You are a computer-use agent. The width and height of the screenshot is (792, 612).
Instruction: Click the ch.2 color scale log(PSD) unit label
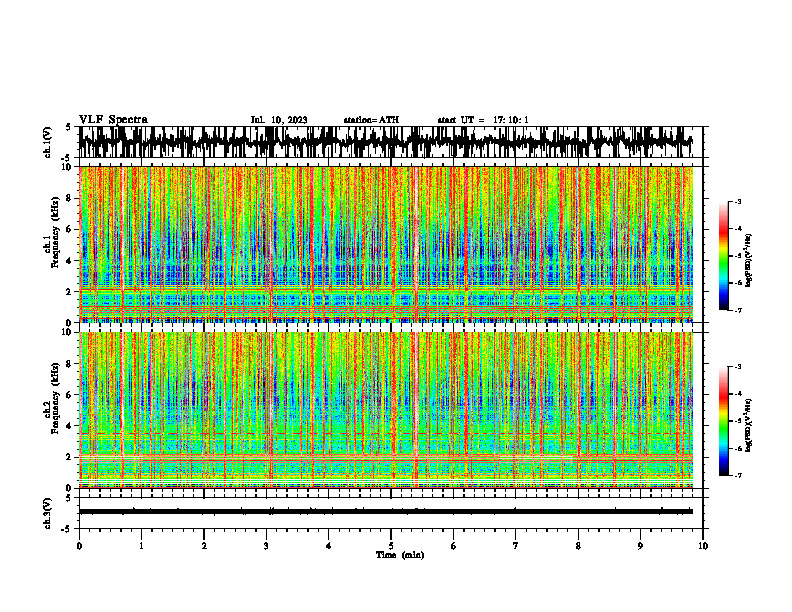click(x=749, y=425)
